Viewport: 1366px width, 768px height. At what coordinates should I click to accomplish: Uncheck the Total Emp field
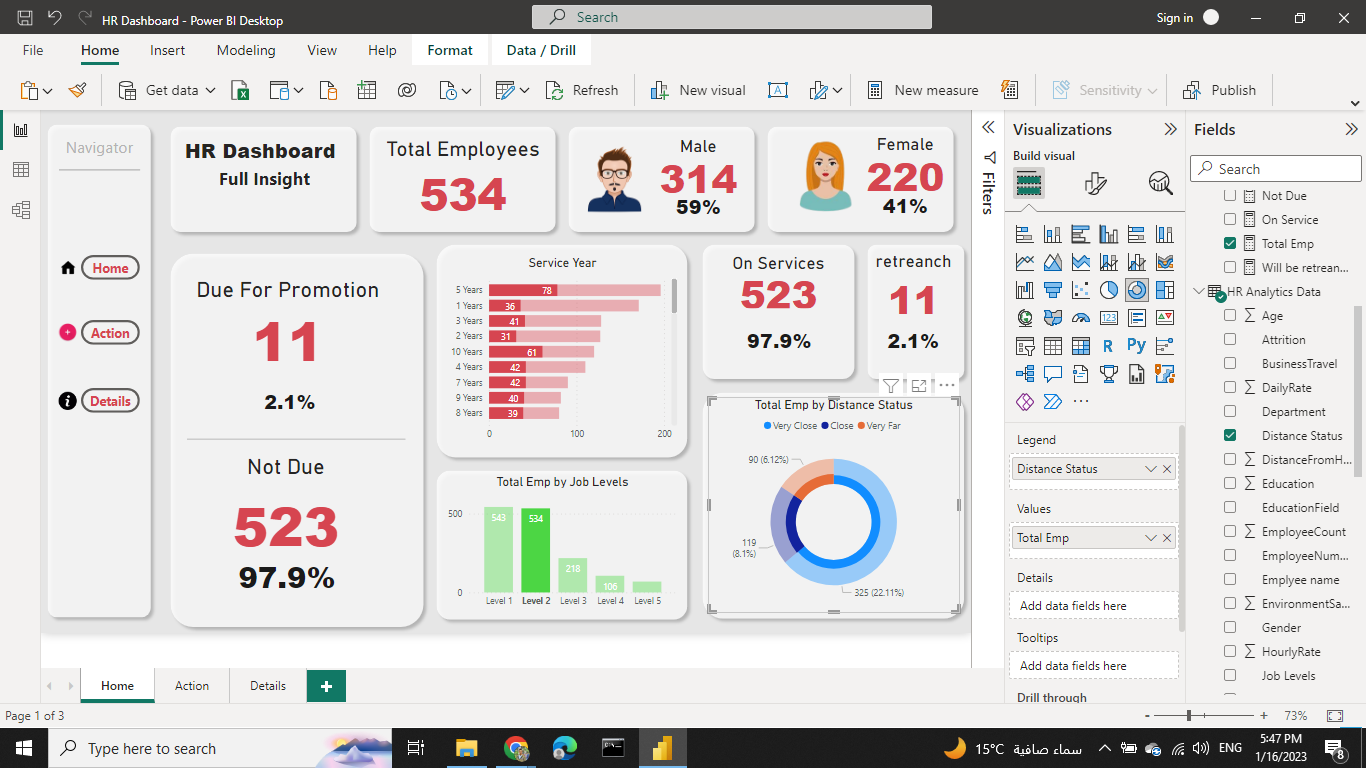pos(1229,243)
